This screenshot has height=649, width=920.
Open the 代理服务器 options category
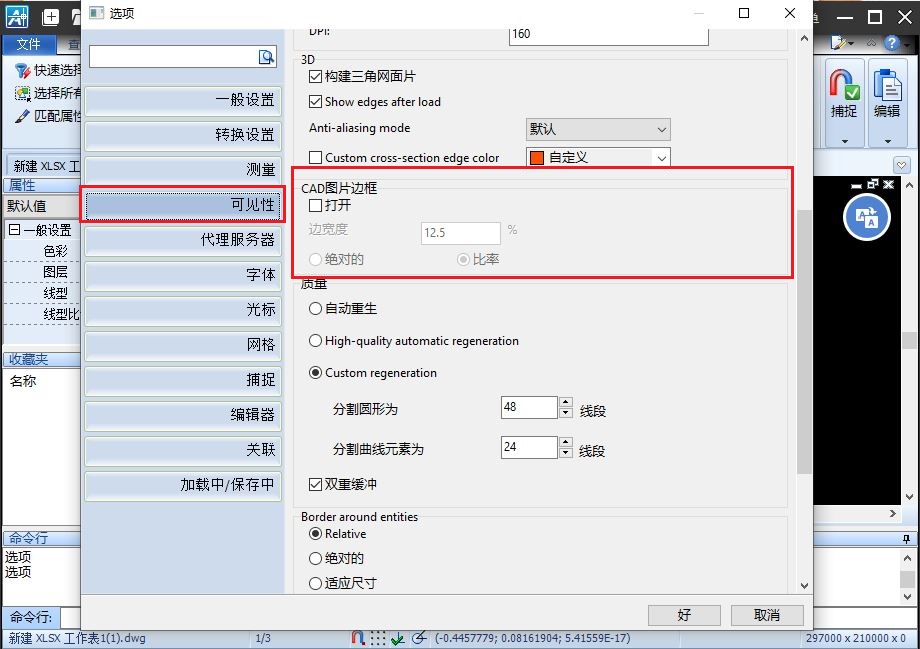coord(183,240)
